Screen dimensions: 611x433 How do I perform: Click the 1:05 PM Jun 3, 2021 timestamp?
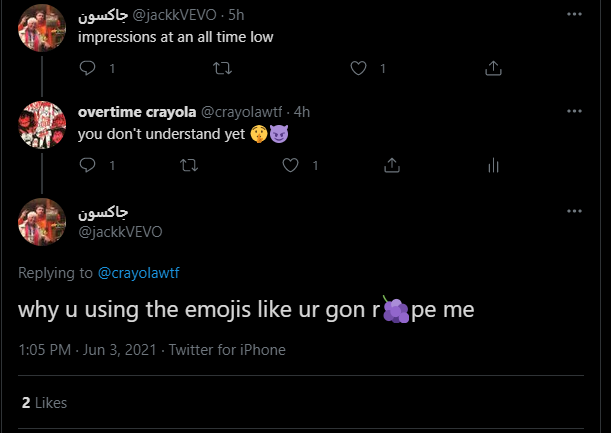pos(88,350)
